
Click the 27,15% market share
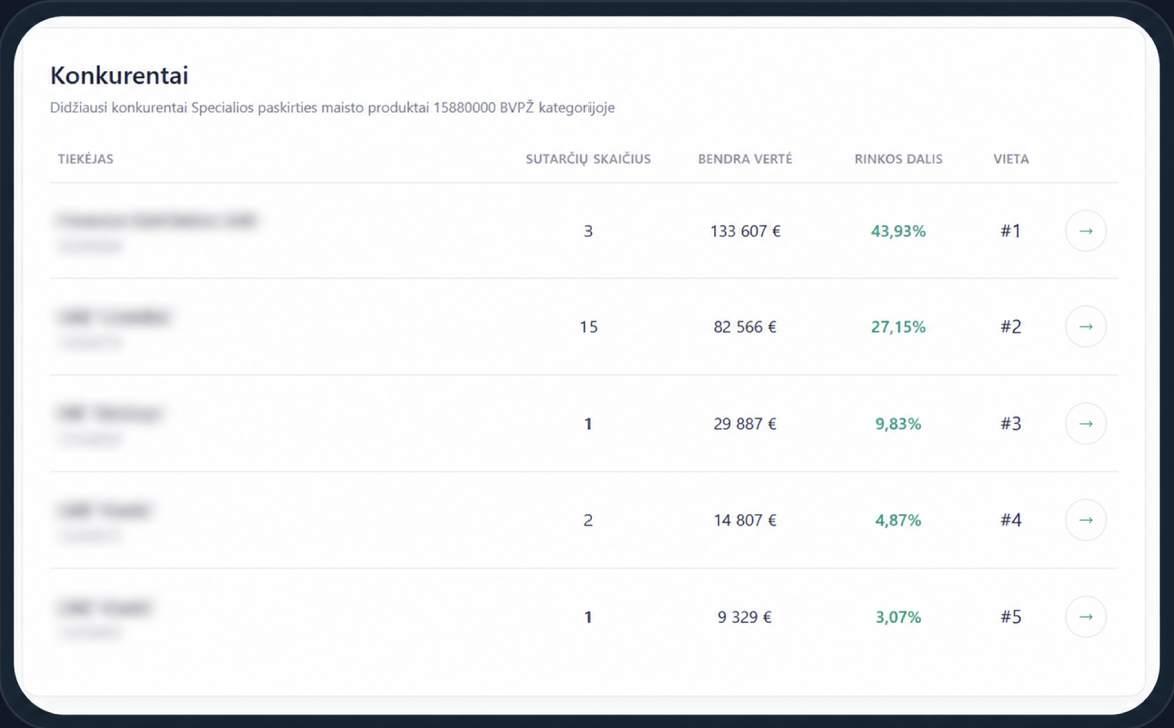click(x=898, y=327)
